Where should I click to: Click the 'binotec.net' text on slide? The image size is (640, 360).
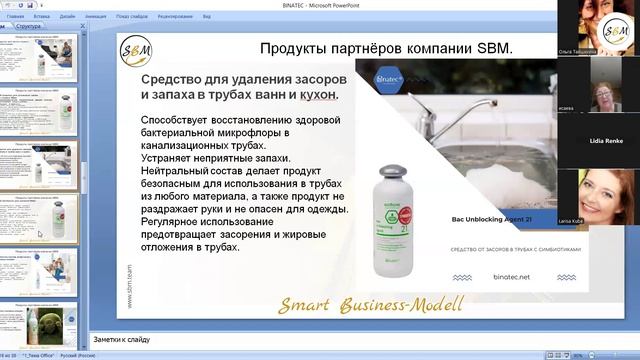(511, 277)
